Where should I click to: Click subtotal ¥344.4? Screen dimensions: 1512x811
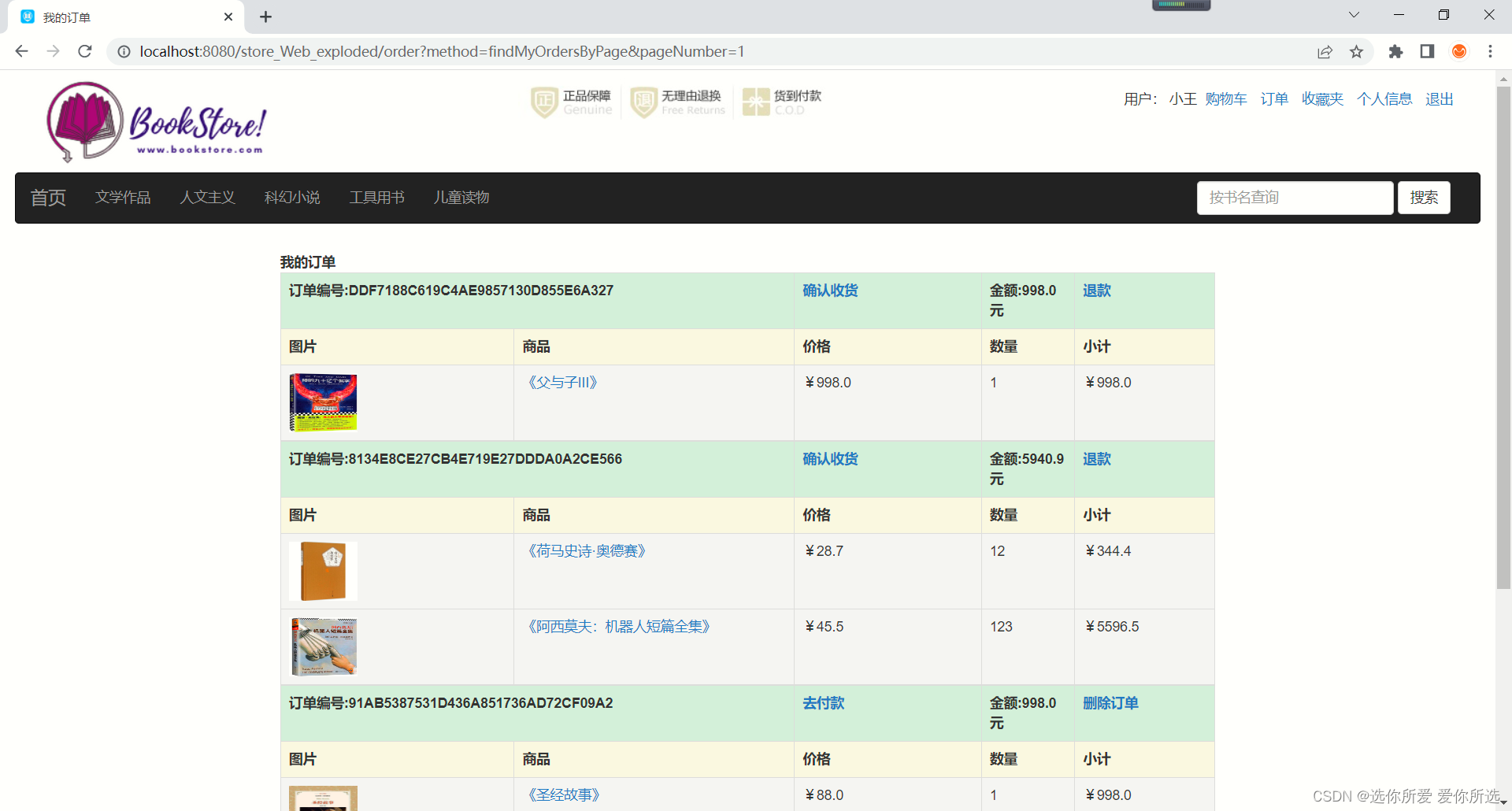[x=1108, y=551]
